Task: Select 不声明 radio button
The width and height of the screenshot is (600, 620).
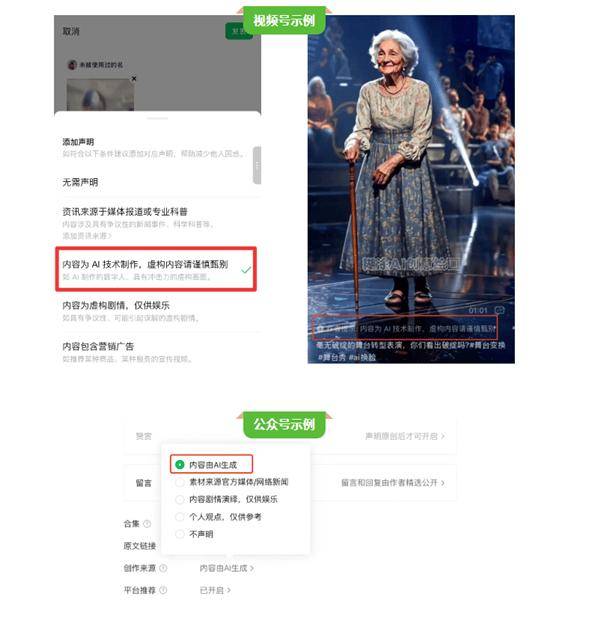Action: point(180,534)
